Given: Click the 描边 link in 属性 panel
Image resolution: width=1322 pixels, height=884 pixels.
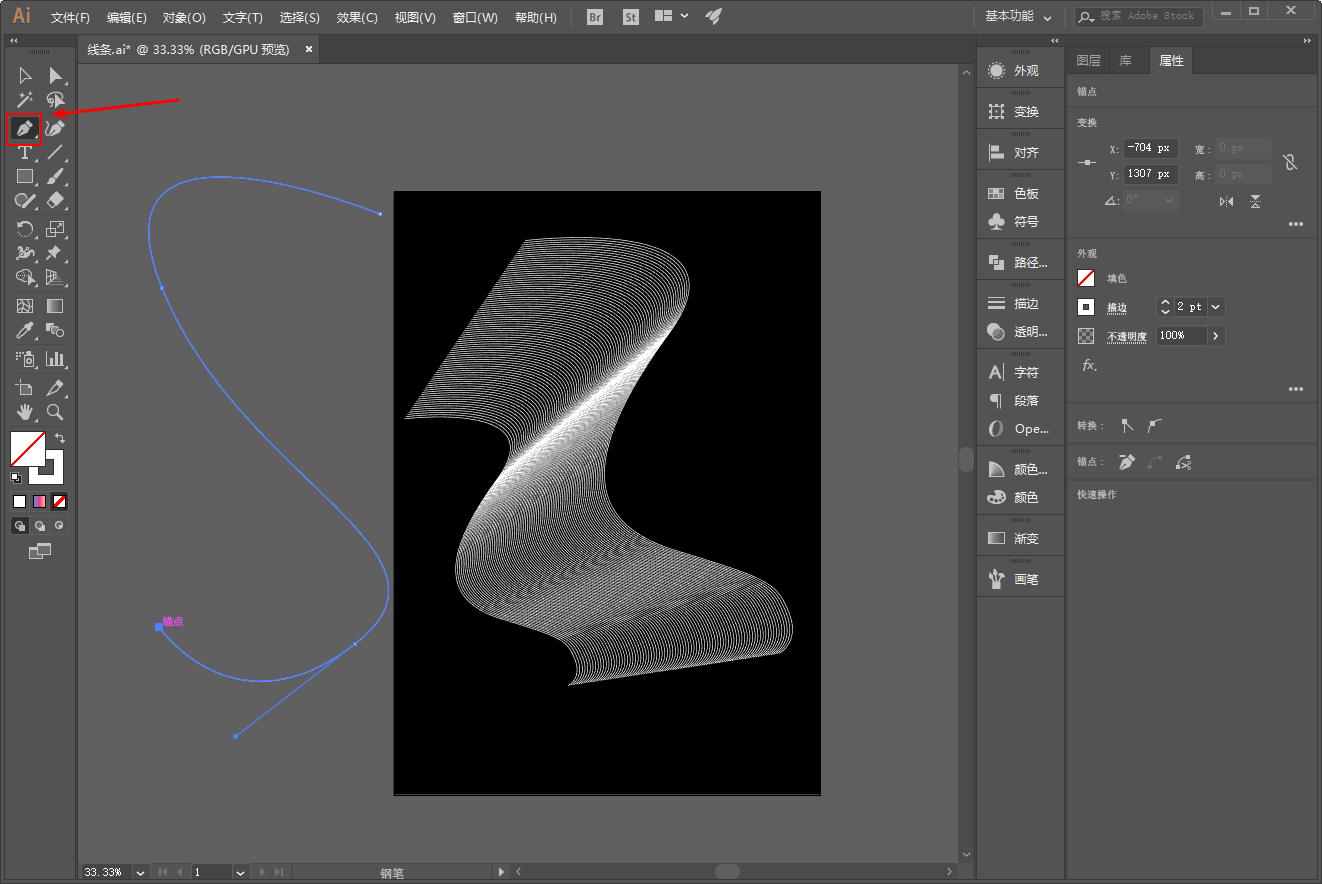Looking at the screenshot, I should coord(1116,308).
